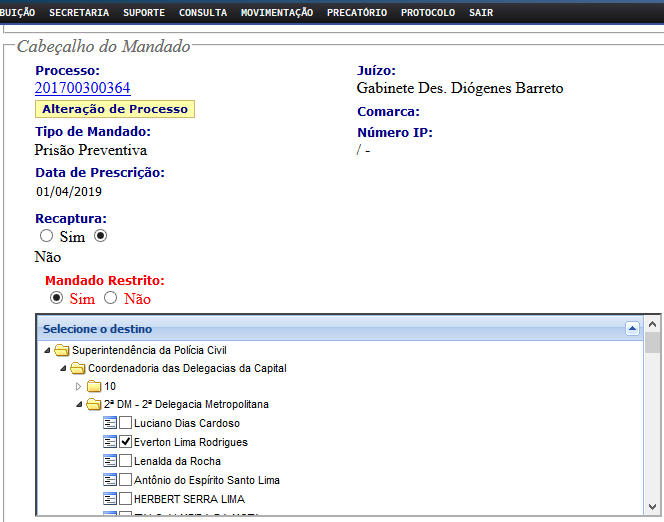Click the Superintendência da Polícia Civil folder icon
The image size is (664, 522).
62,350
